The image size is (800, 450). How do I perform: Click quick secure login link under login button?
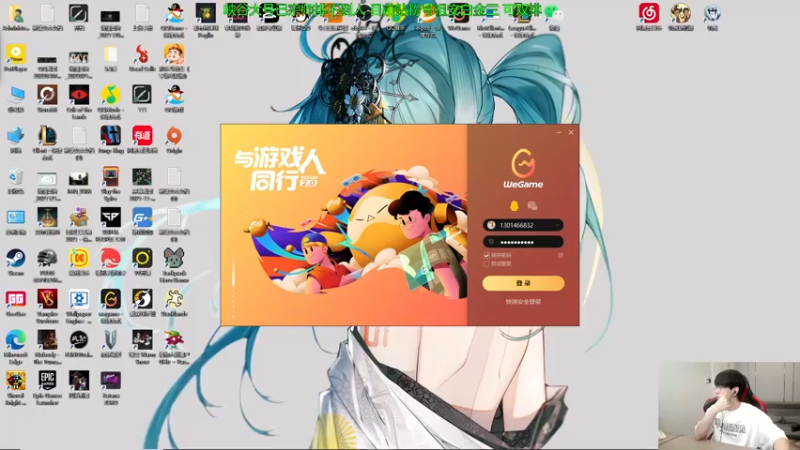pos(523,302)
